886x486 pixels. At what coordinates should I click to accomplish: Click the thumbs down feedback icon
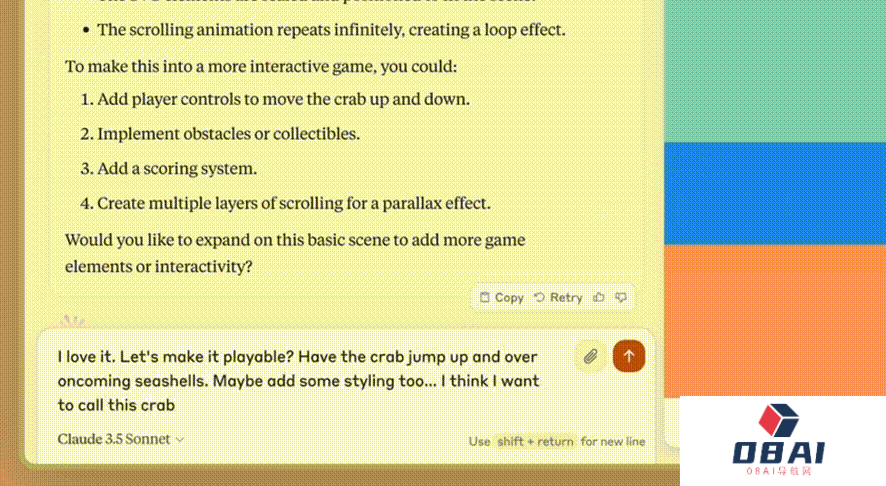tap(620, 297)
